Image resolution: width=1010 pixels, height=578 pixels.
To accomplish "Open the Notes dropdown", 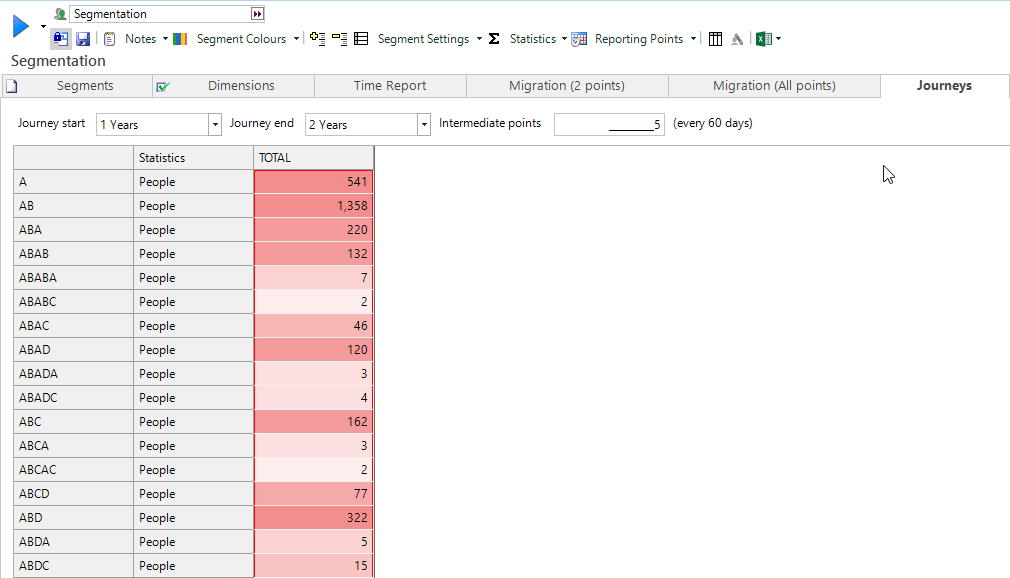I will click(140, 39).
